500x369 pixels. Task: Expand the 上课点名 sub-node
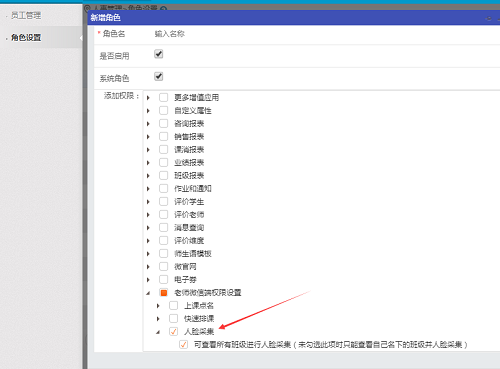click(158, 306)
